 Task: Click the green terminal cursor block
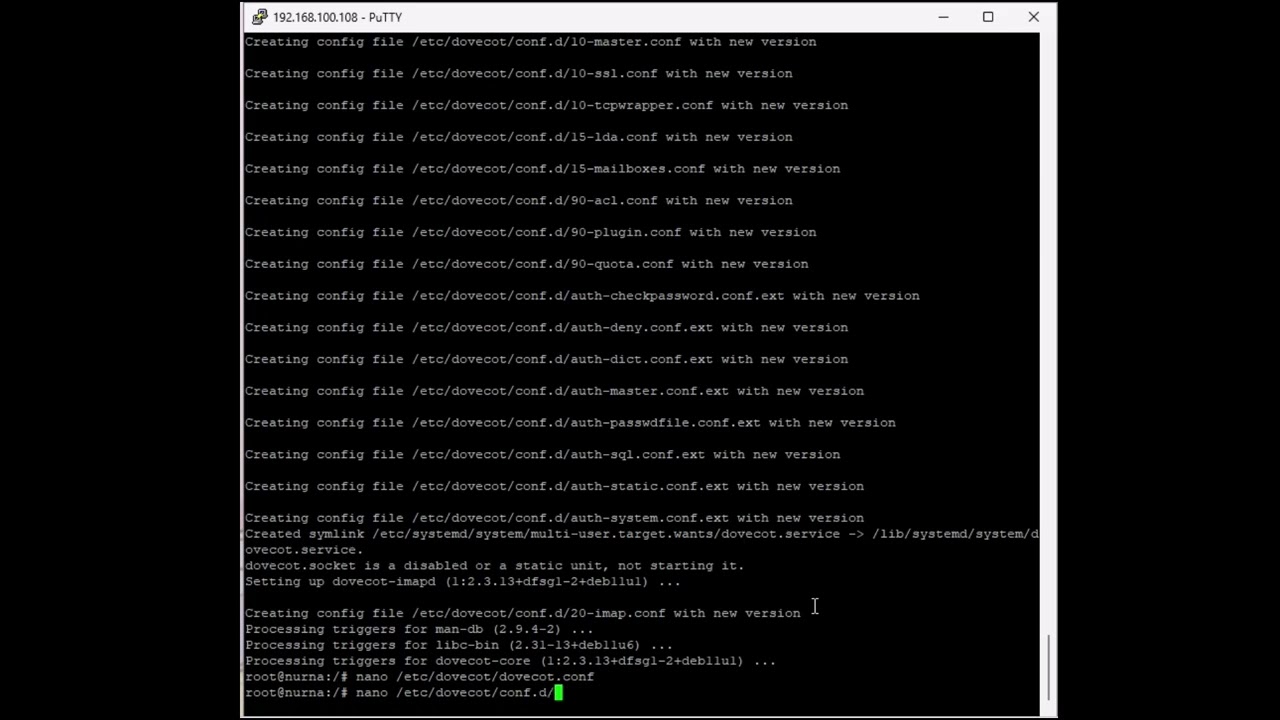559,692
